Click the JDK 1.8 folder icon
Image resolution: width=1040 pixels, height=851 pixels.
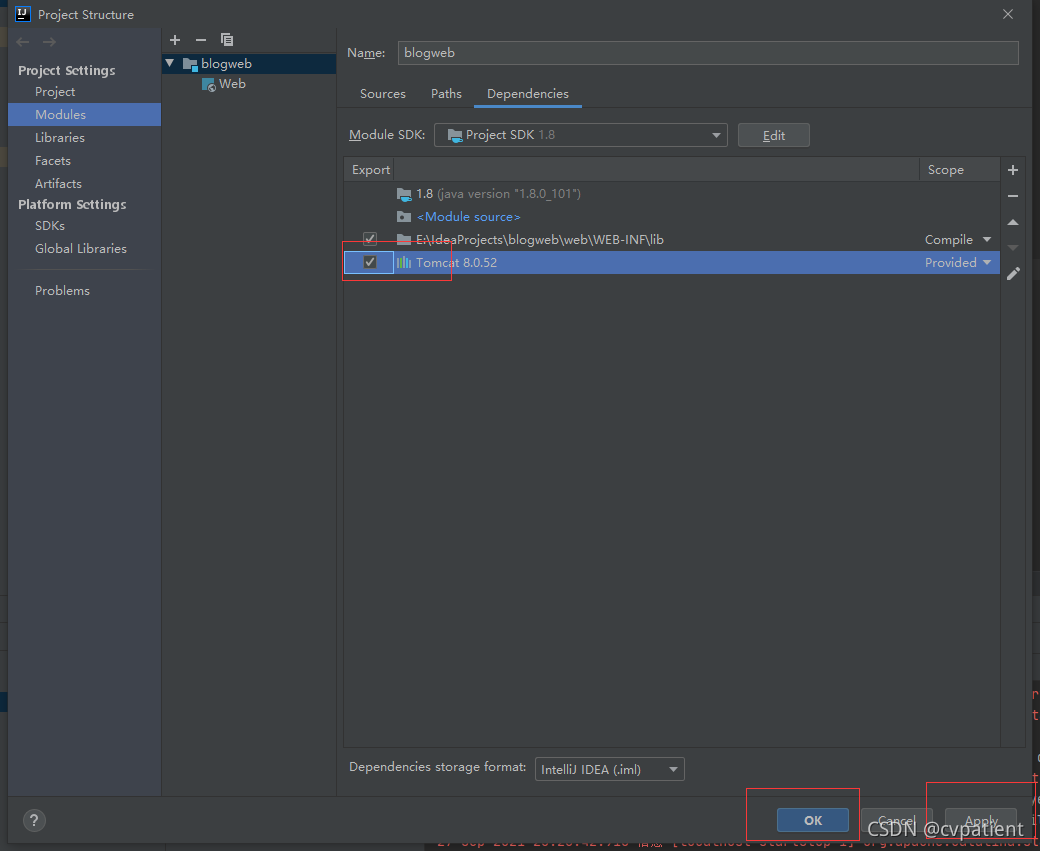(x=404, y=194)
